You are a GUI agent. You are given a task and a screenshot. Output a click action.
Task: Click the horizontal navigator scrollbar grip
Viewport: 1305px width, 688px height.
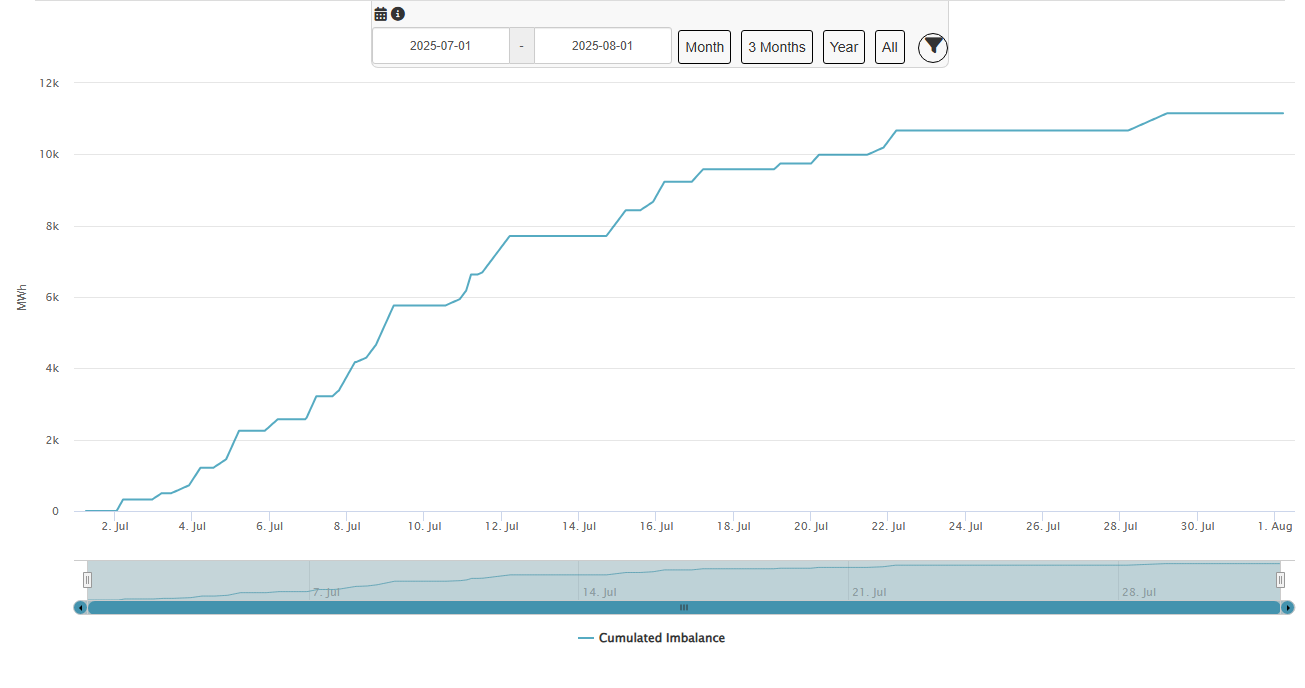pos(684,607)
